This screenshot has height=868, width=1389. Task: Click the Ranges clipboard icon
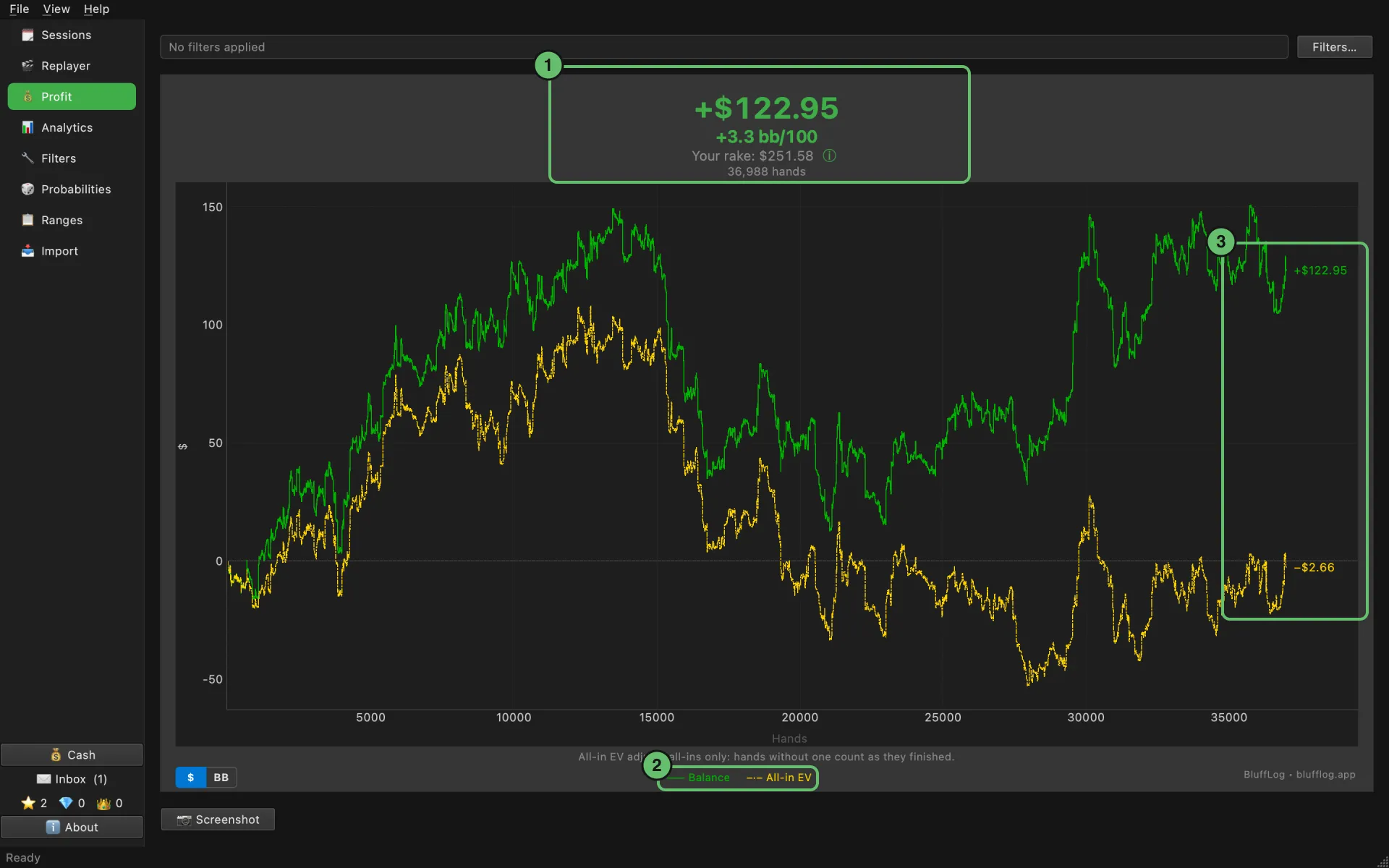click(x=27, y=220)
